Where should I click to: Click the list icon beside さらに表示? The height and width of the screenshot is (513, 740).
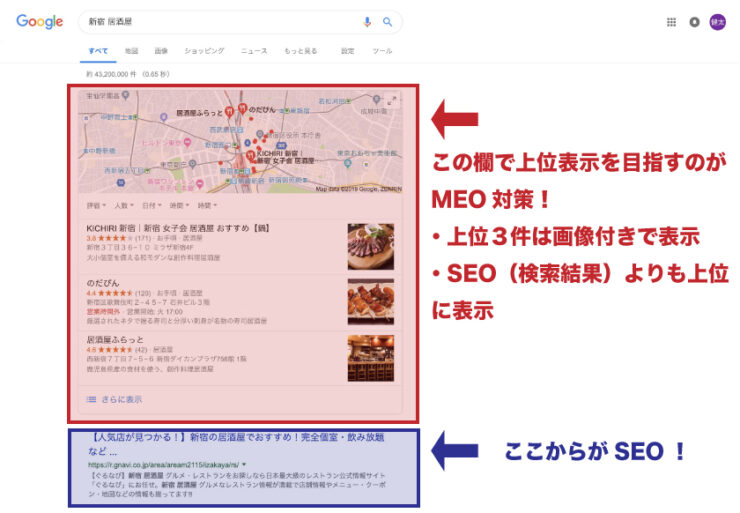91,399
